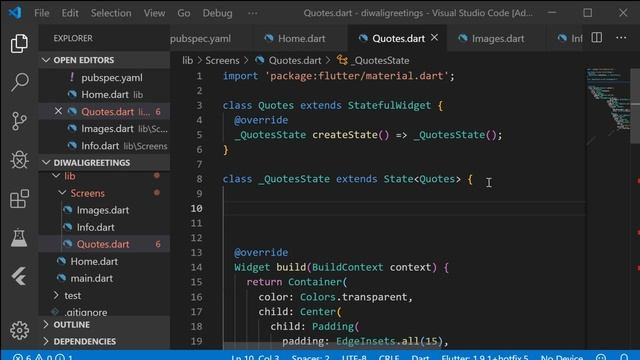Image resolution: width=640 pixels, height=360 pixels.
Task: Open Home.dart in the lib folder
Action: [94, 261]
